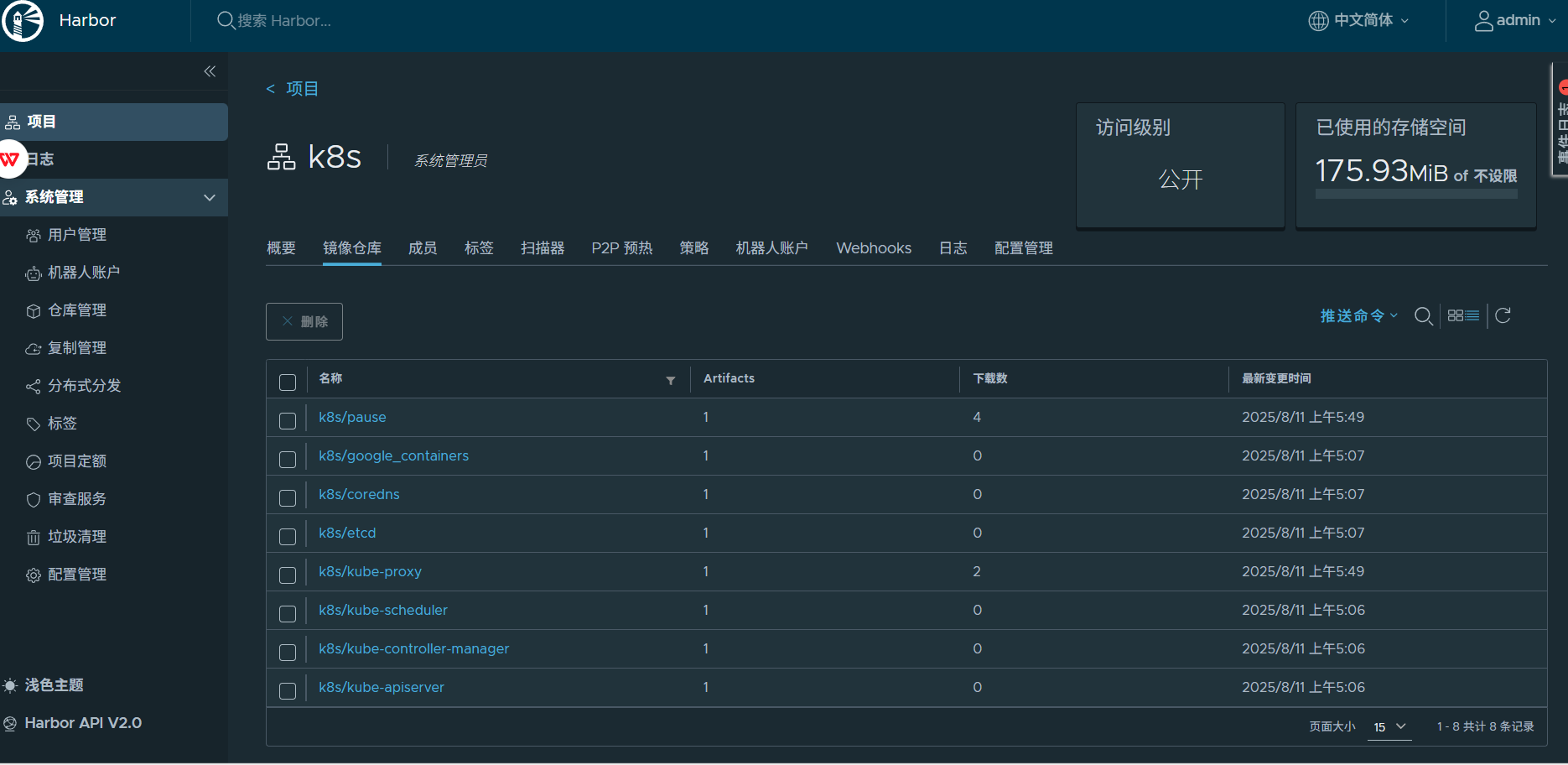Viewport: 1568px width, 765px height.
Task: Click the Harbor API V2.0 icon
Action: (10, 723)
